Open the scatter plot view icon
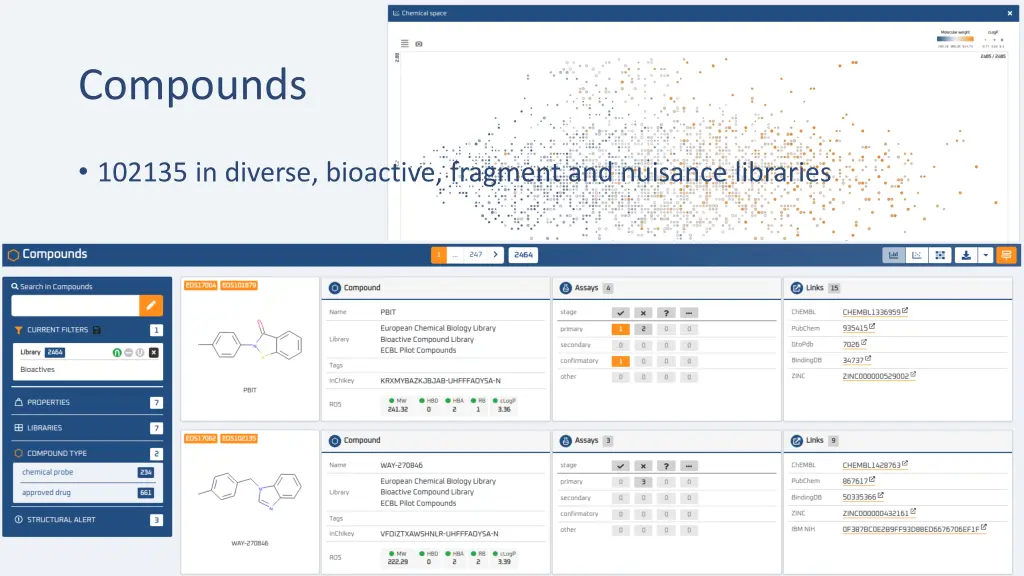Screen dimensions: 1024x576 tap(916, 255)
